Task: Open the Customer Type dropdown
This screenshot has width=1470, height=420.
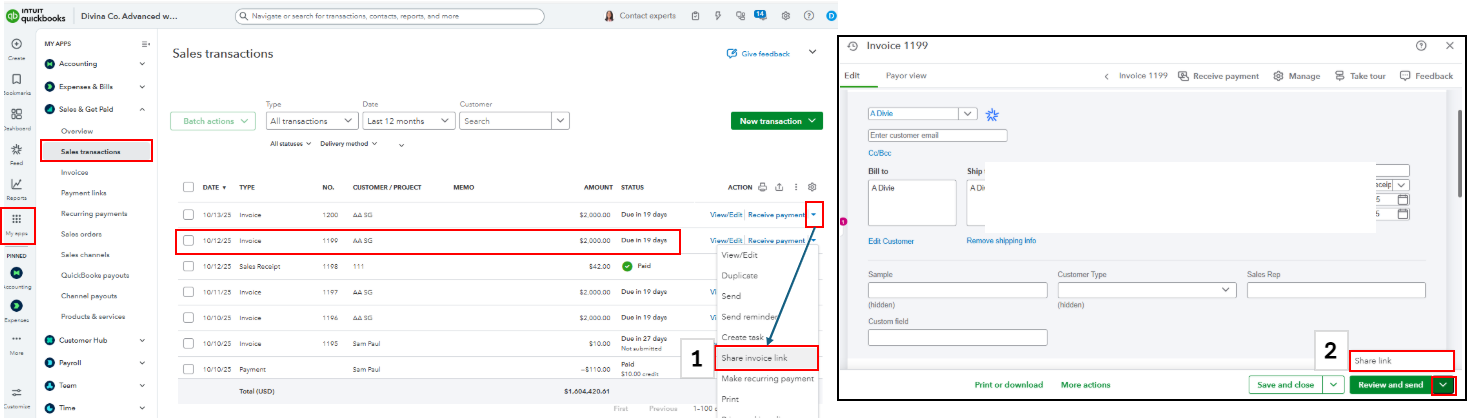Action: 1147,290
